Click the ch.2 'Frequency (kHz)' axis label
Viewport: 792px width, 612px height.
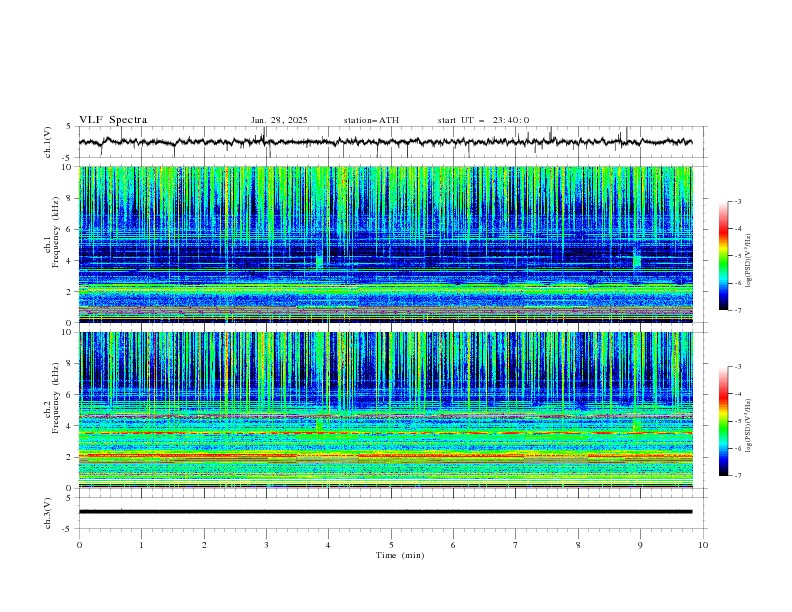point(56,398)
